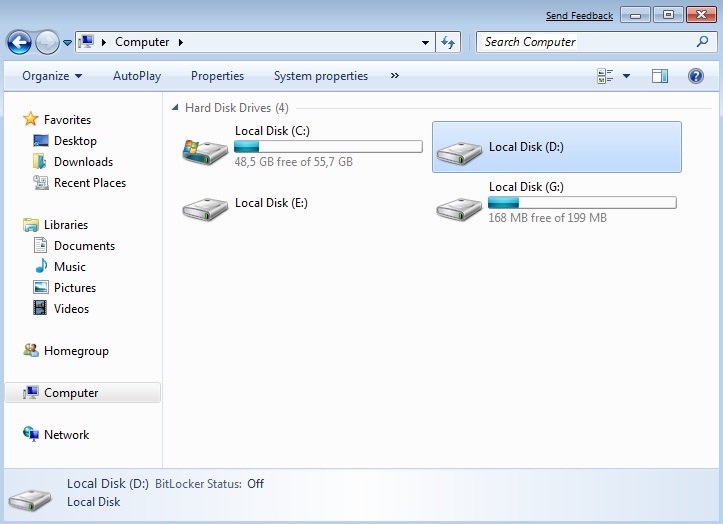723x524 pixels.
Task: Open the view options dropdown arrow
Action: pyautogui.click(x=626, y=76)
